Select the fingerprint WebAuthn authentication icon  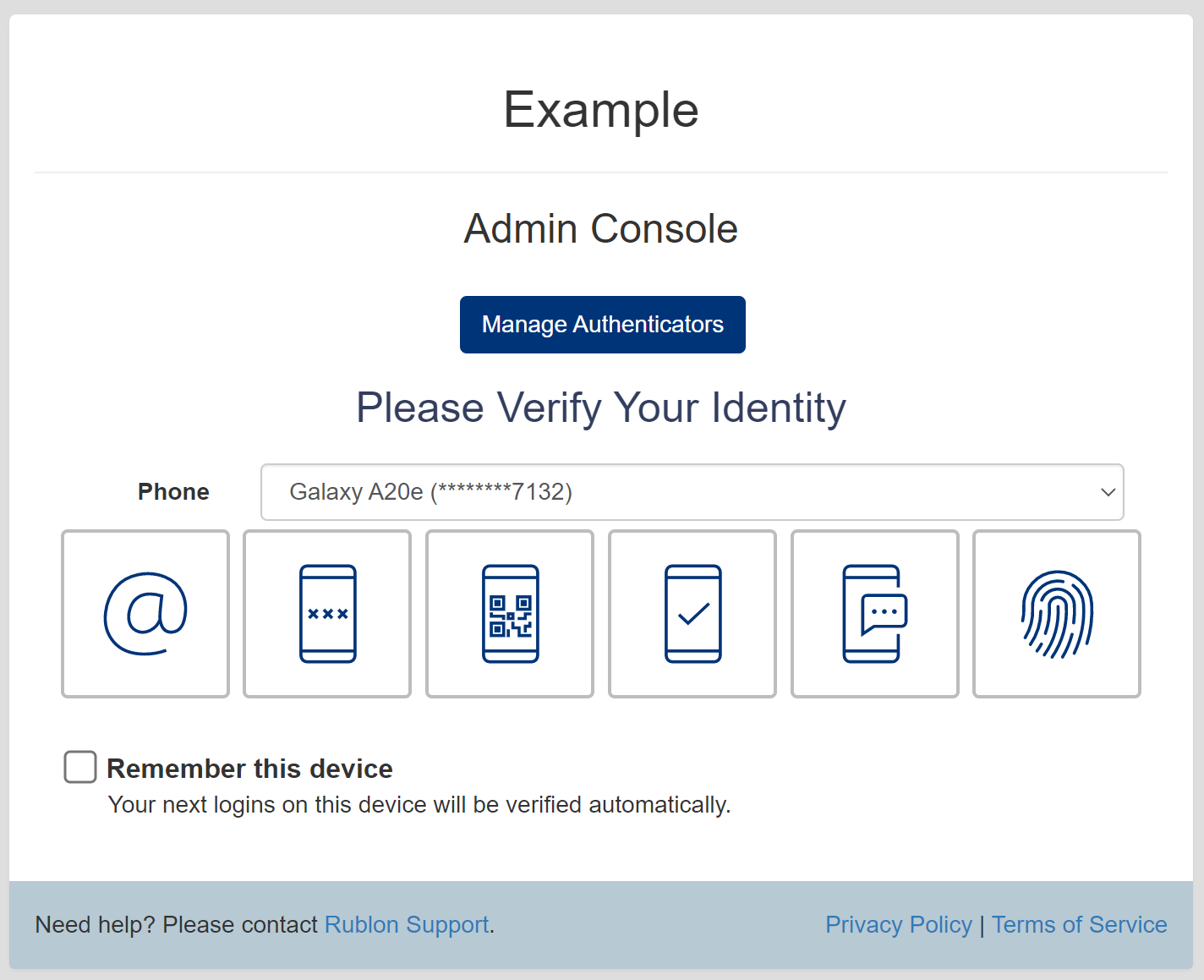coord(1057,614)
